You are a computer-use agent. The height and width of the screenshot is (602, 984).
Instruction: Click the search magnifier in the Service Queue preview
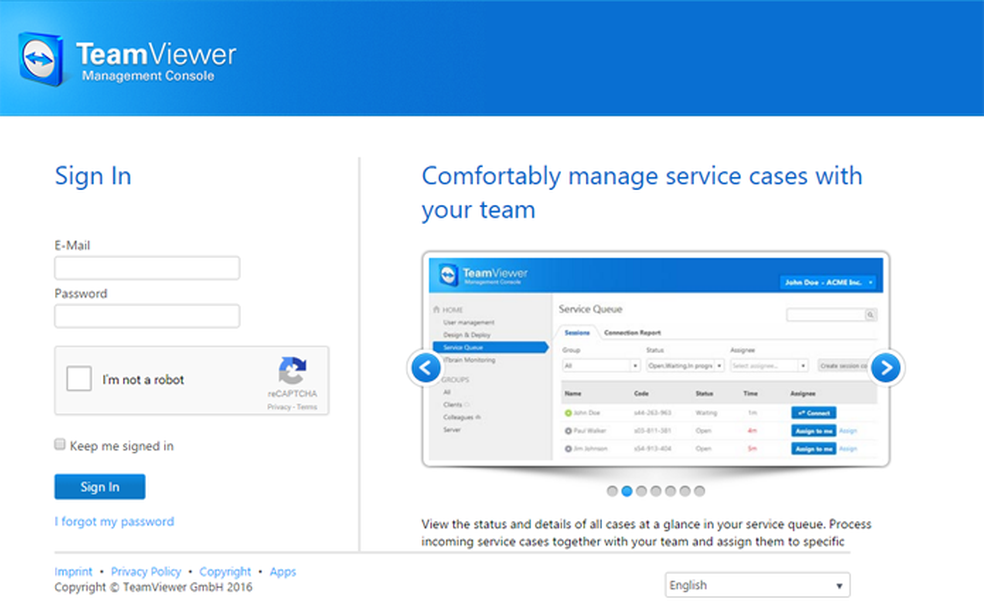click(x=873, y=315)
